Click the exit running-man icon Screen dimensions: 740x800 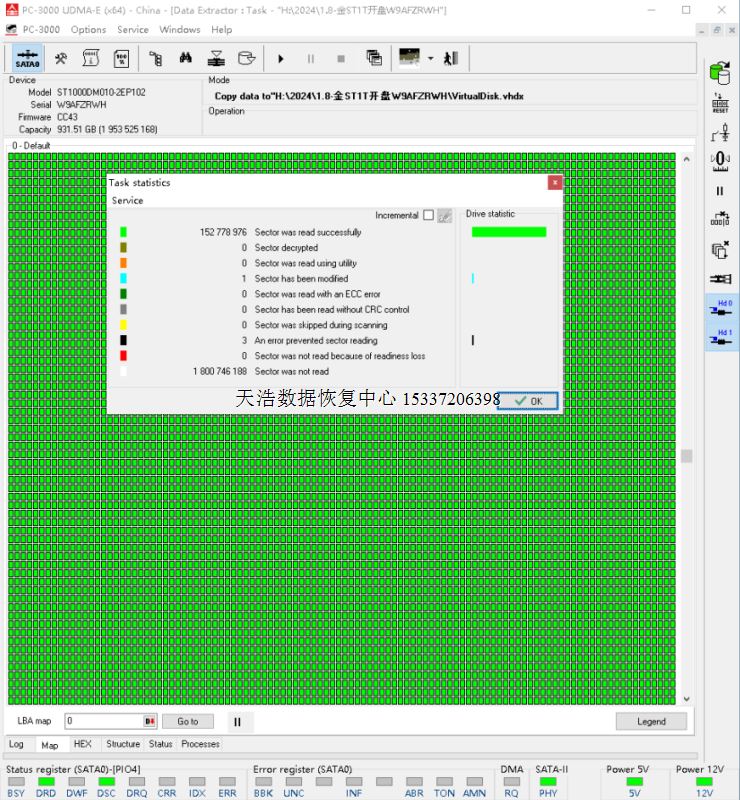coord(451,58)
